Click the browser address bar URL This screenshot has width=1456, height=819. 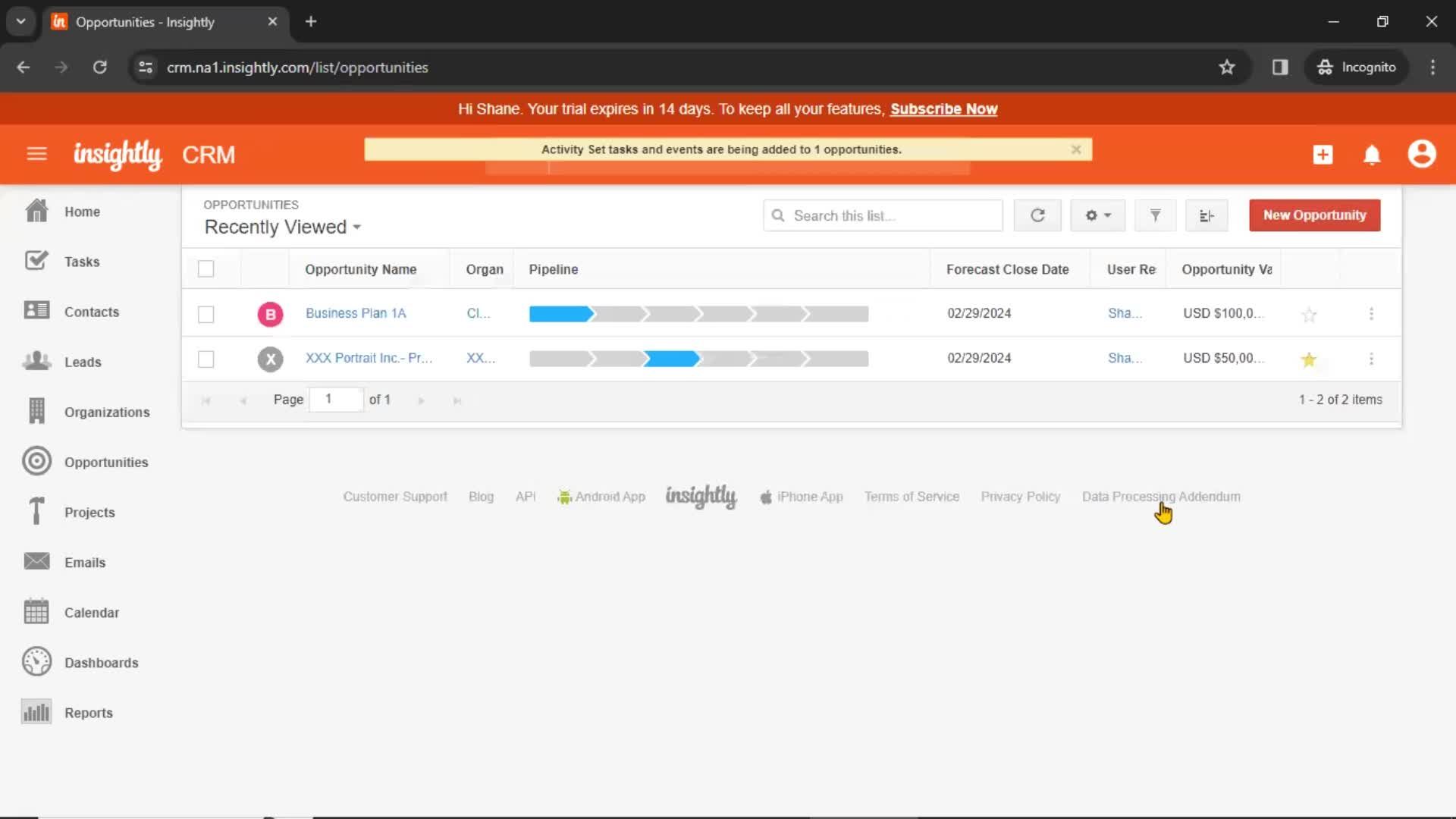[x=297, y=67]
